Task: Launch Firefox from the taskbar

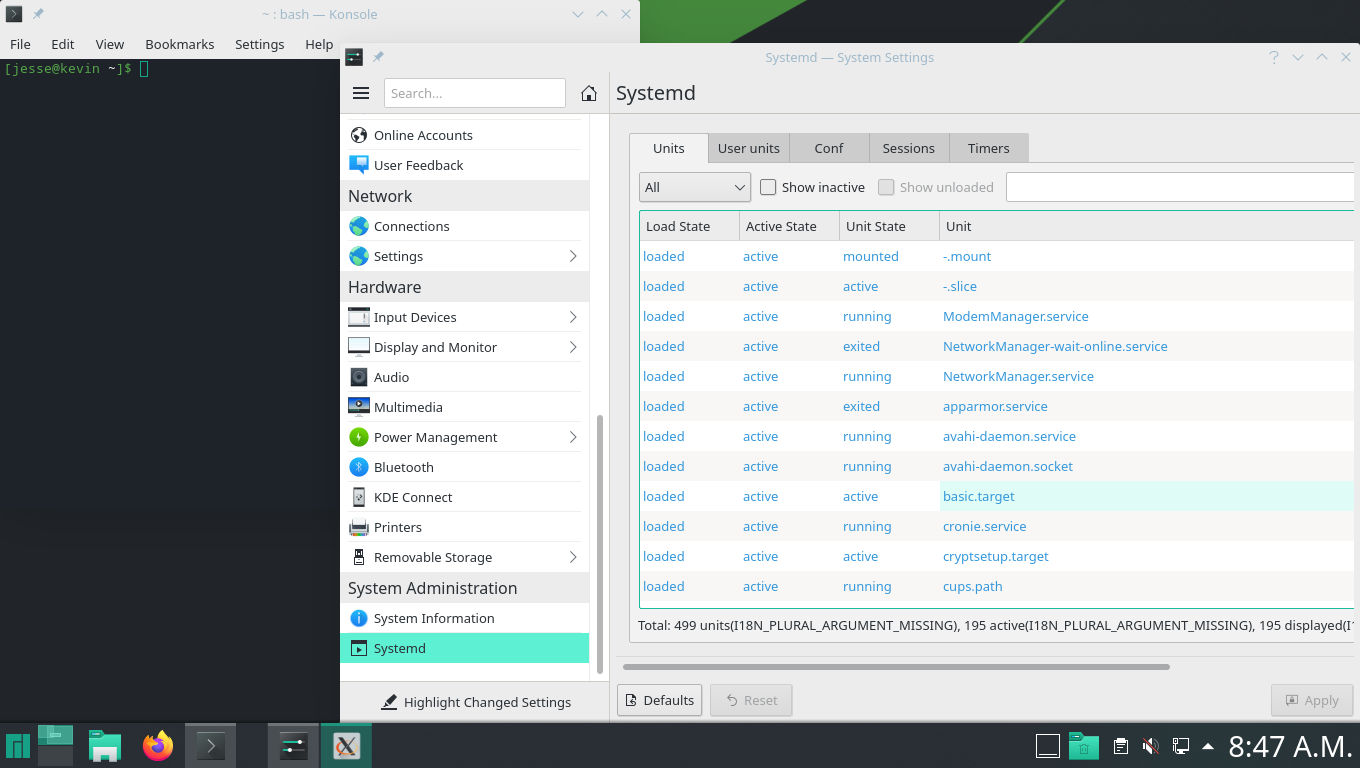Action: pos(158,745)
